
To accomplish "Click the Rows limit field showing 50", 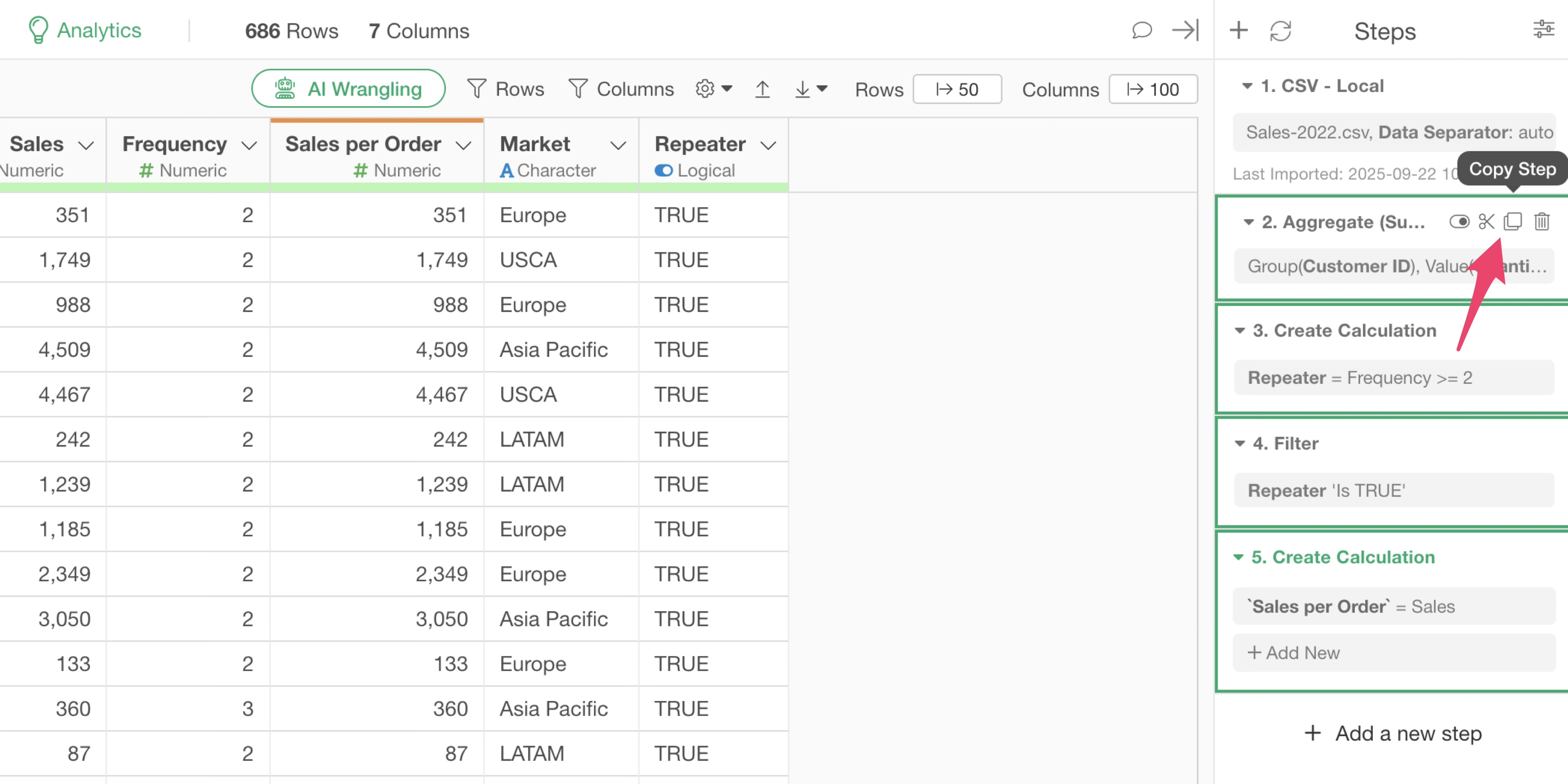I will (957, 89).
